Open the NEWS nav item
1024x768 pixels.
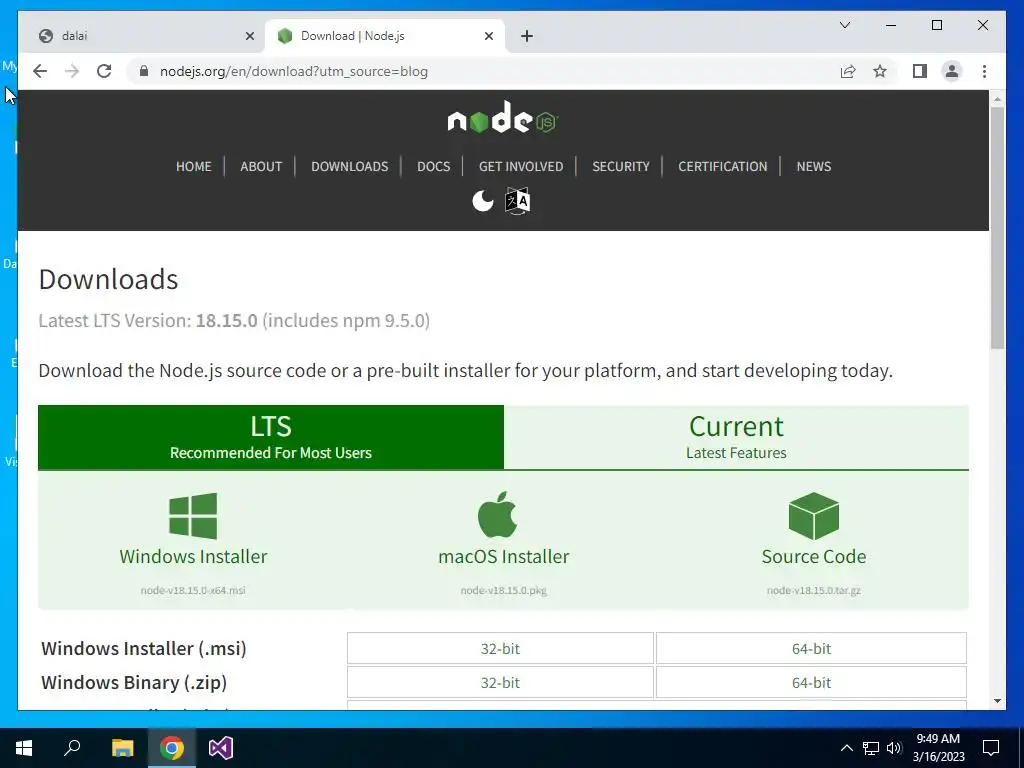tap(813, 167)
